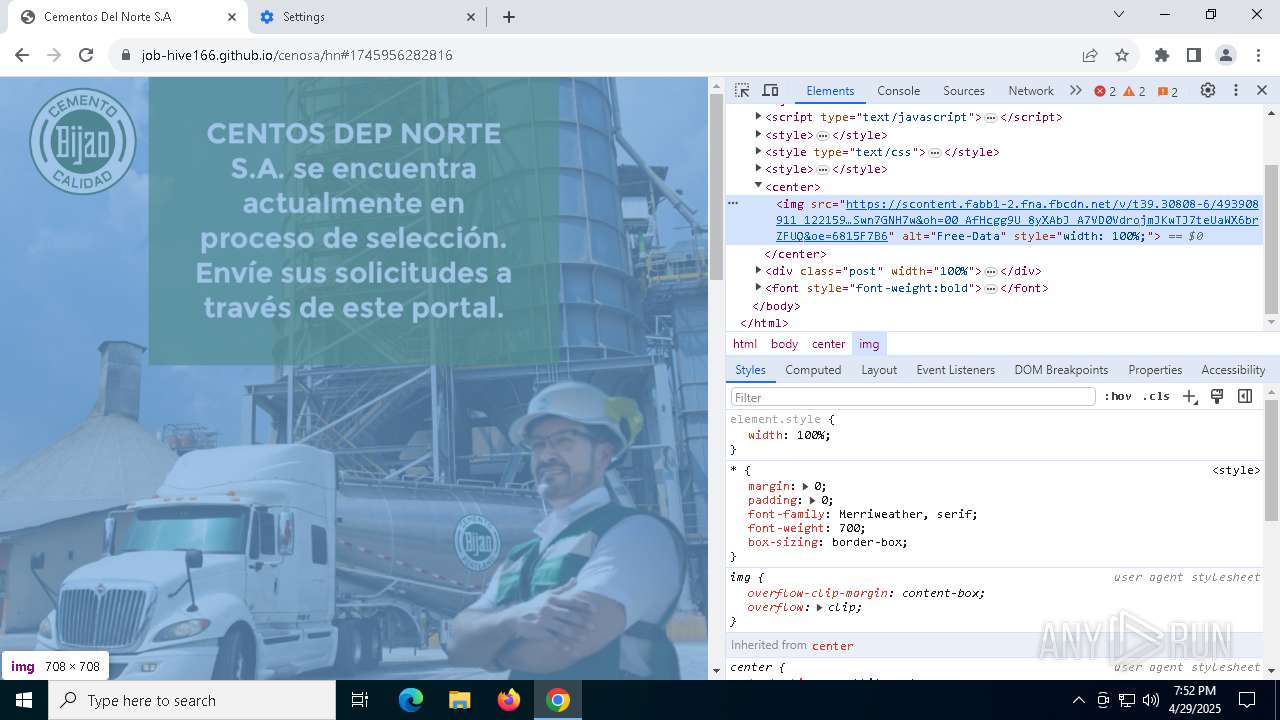Viewport: 1280px width, 720px height.
Task: Toggle the :hov element state button
Action: click(x=1118, y=397)
